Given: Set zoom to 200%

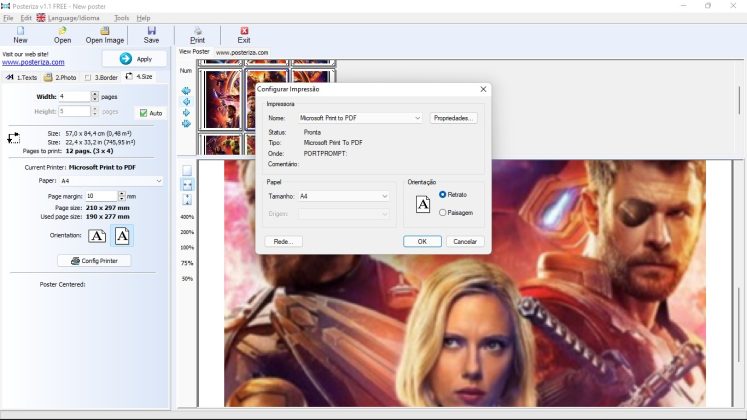Looking at the screenshot, I should click(x=187, y=232).
